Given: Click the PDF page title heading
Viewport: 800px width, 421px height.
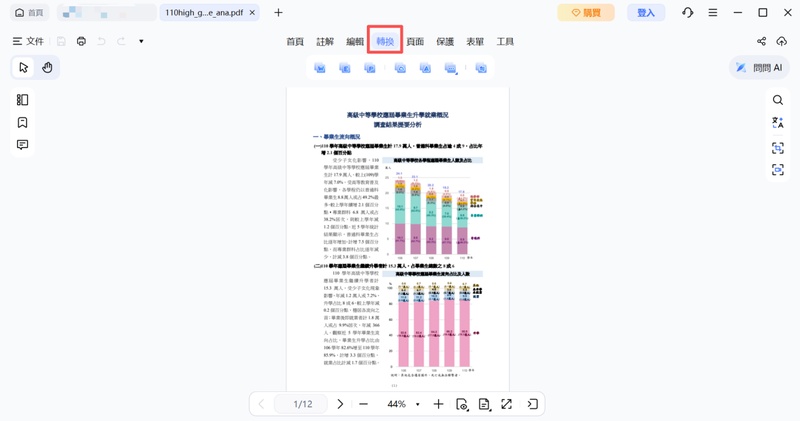Looking at the screenshot, I should pyautogui.click(x=397, y=119).
